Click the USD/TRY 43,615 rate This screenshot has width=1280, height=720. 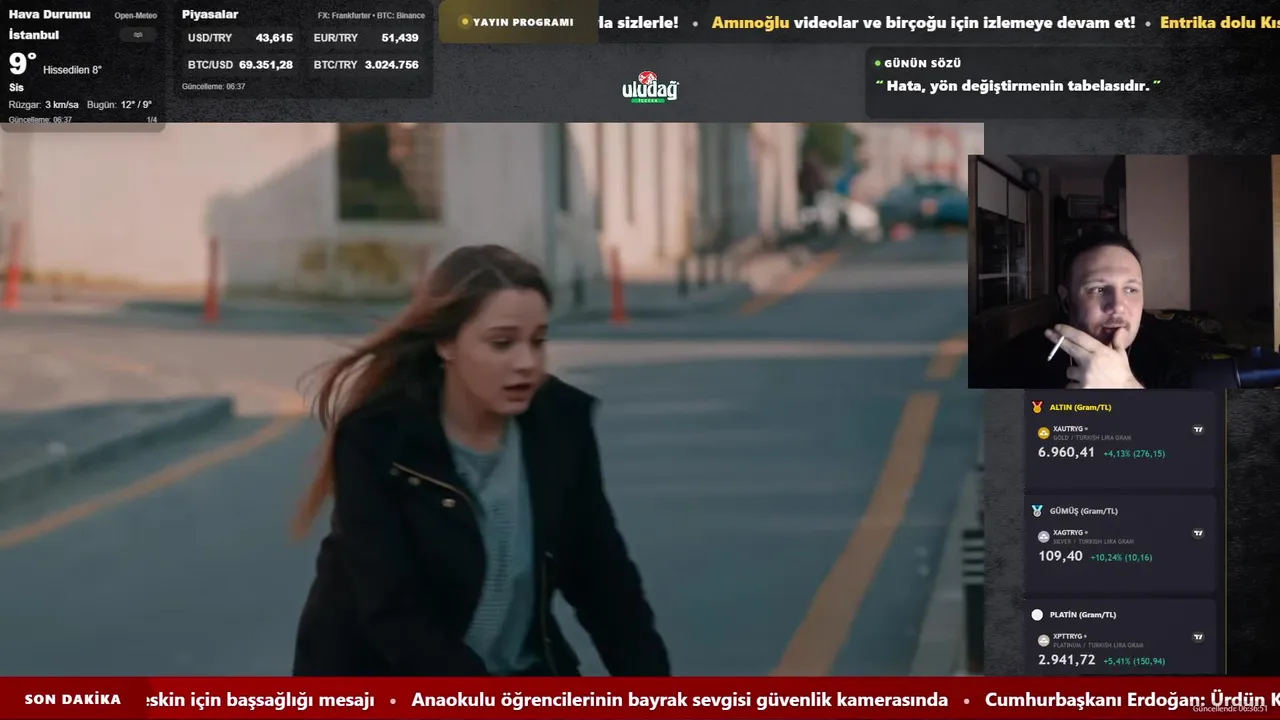click(240, 38)
